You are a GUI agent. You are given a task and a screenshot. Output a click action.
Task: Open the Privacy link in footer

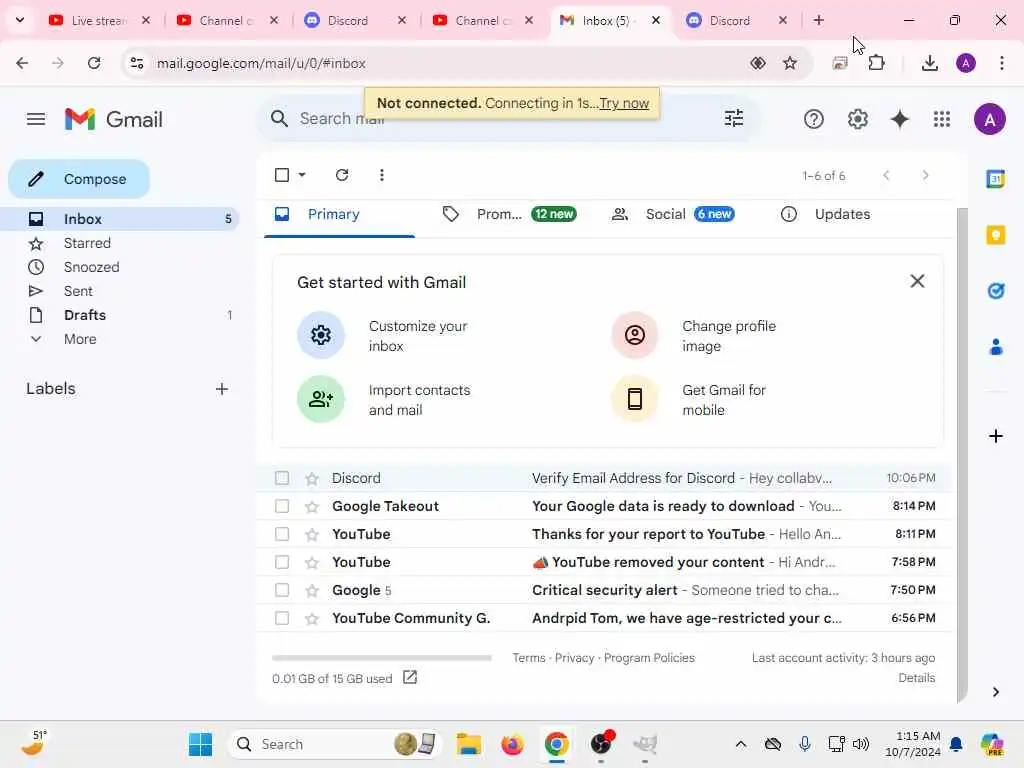click(x=574, y=658)
